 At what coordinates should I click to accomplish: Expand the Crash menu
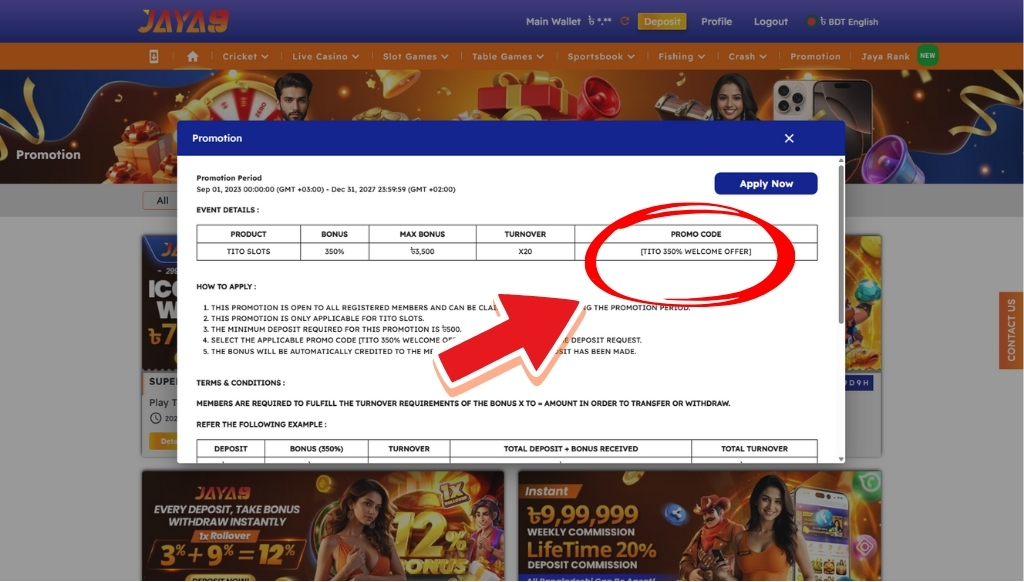click(747, 56)
